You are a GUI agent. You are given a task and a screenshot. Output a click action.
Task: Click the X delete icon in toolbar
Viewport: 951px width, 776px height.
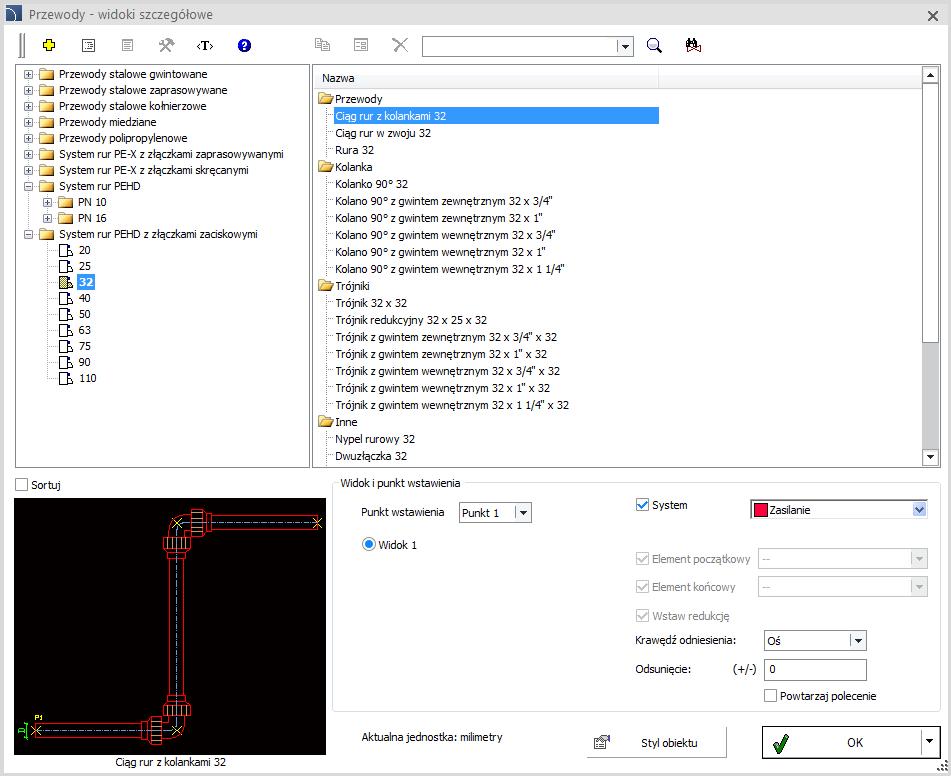click(x=400, y=45)
